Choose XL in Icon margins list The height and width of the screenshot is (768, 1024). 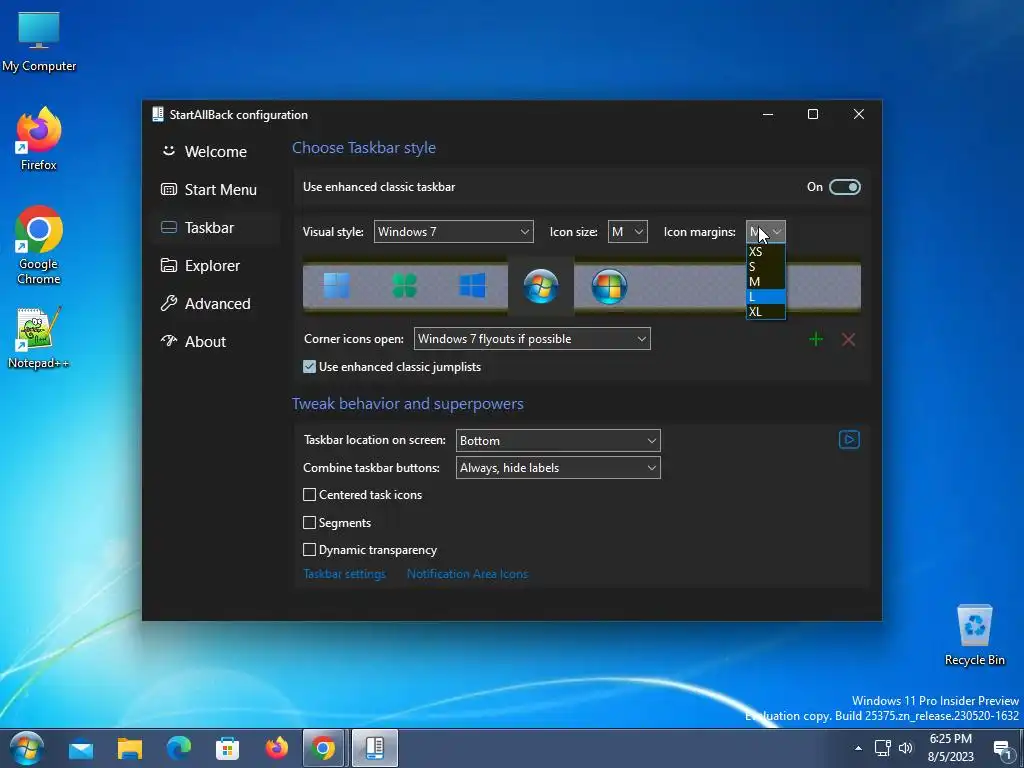[765, 312]
